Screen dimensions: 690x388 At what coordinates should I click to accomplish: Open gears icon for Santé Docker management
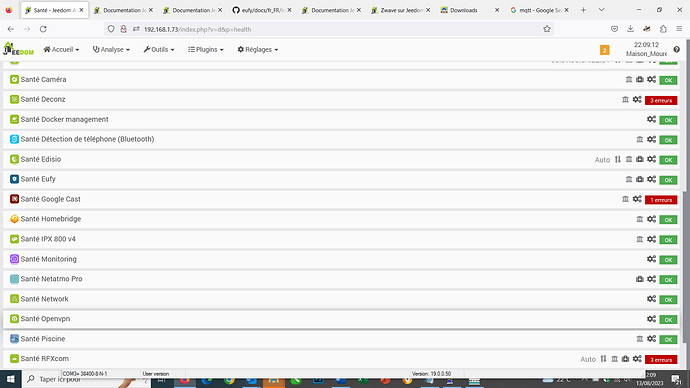point(651,120)
